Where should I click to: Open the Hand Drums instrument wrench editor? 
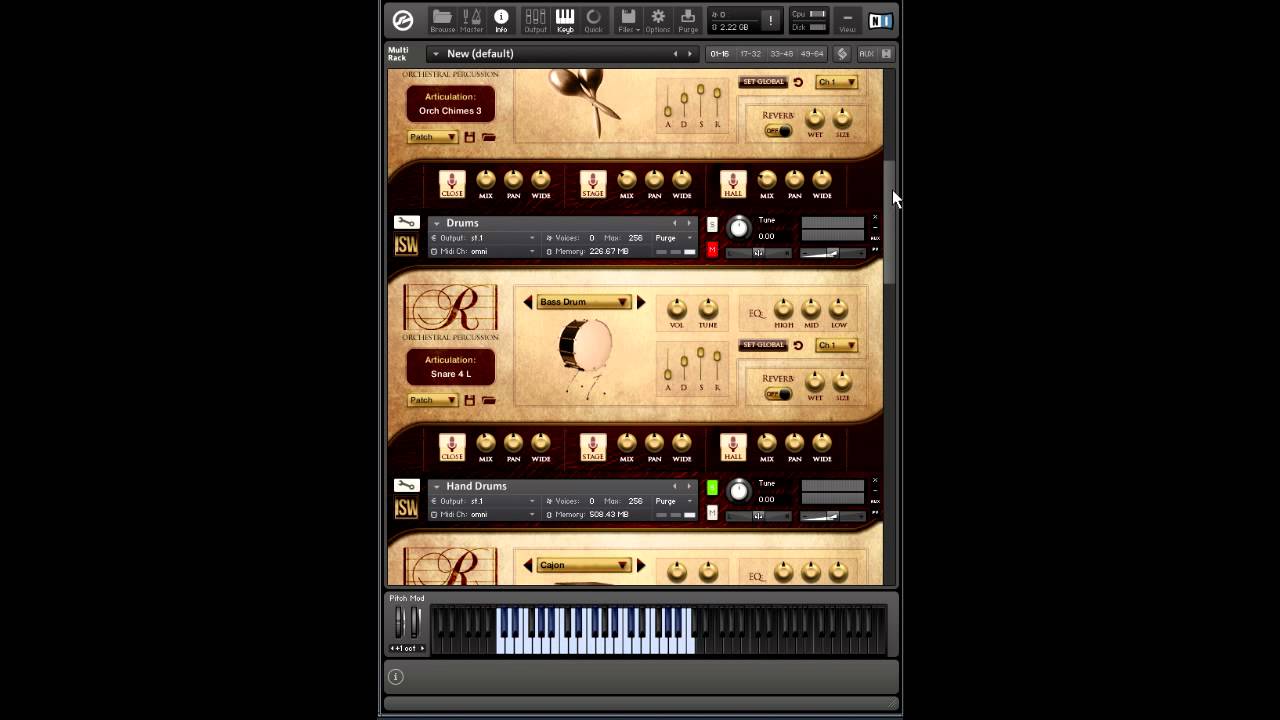pos(406,486)
